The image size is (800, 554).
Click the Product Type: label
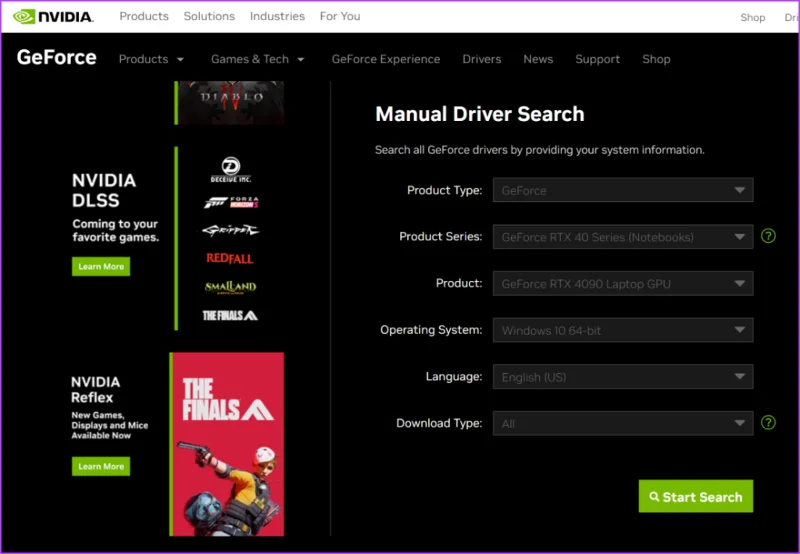tap(444, 190)
